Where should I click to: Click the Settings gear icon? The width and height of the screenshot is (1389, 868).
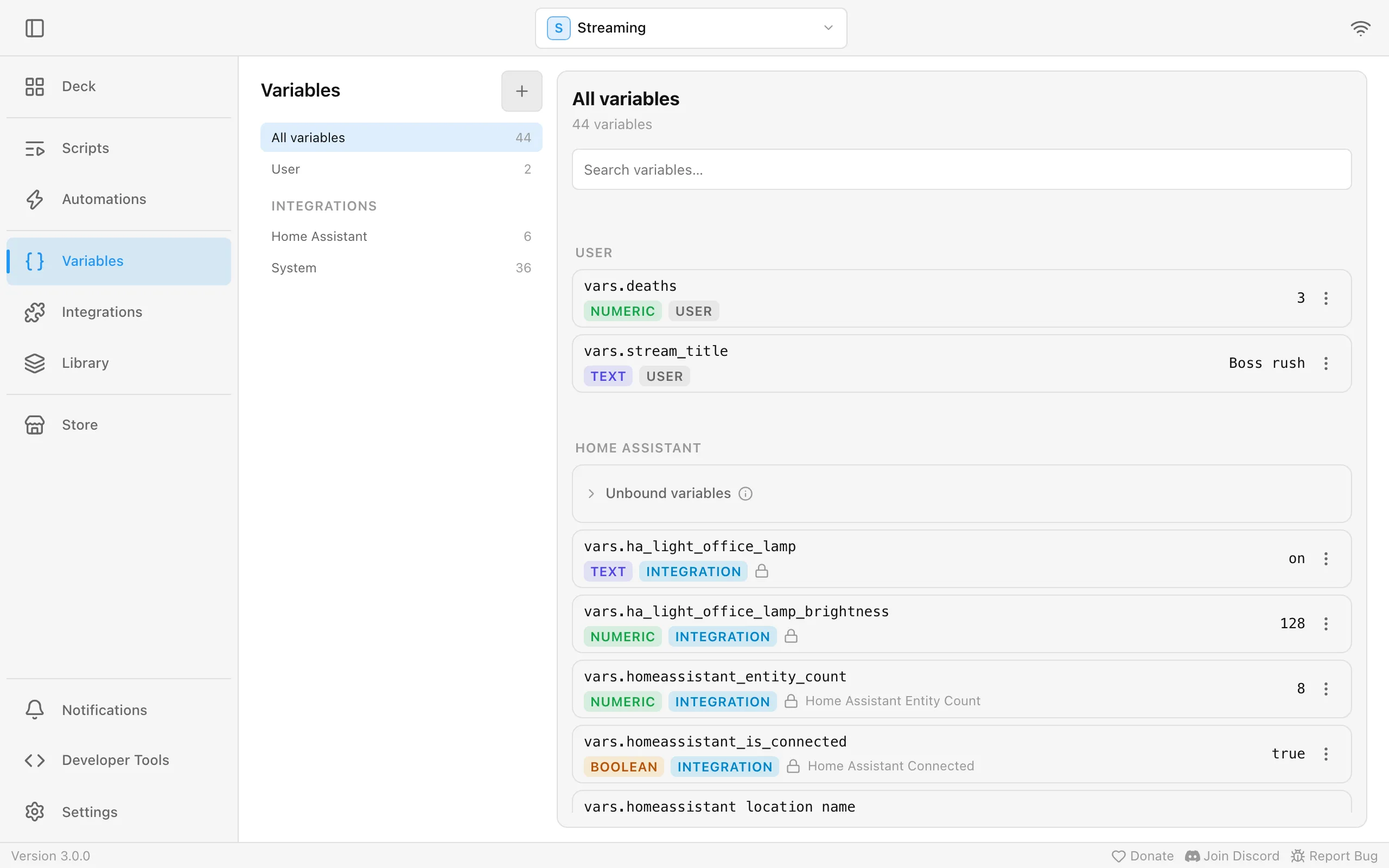34,812
